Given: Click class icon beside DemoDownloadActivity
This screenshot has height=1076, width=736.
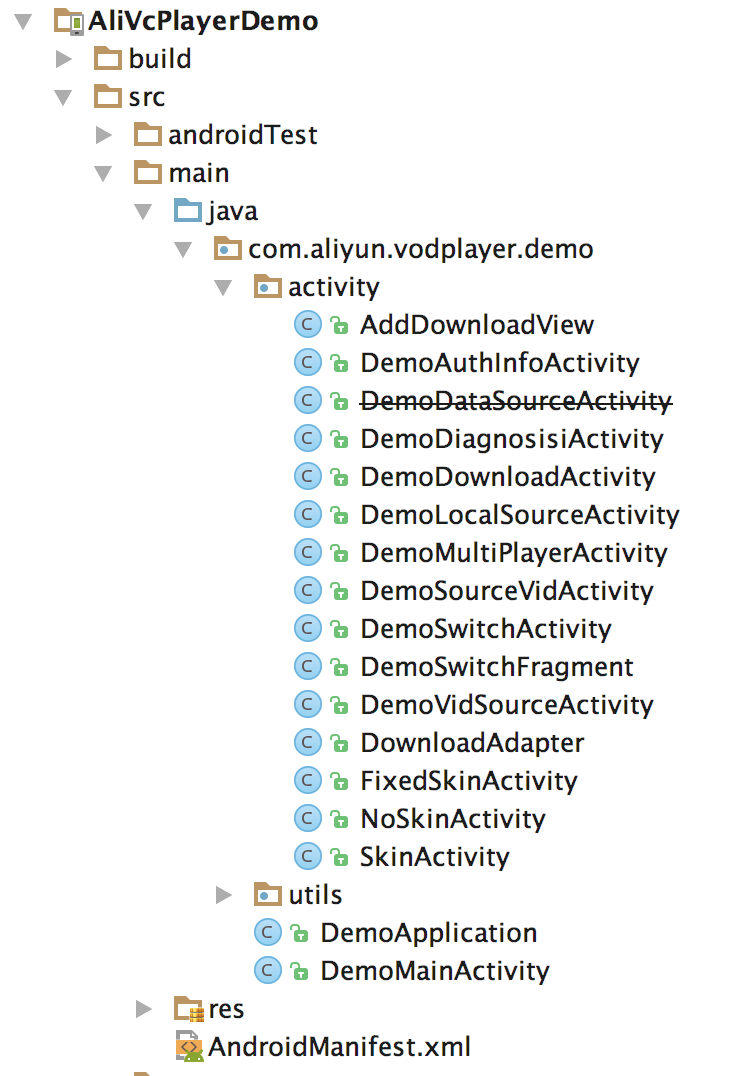Looking at the screenshot, I should coord(308,476).
